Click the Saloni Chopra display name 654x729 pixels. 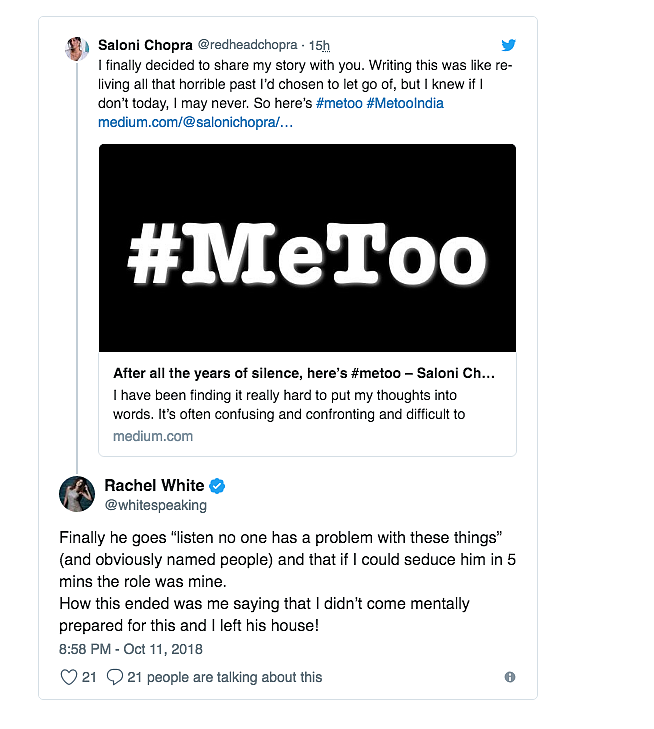click(x=145, y=45)
